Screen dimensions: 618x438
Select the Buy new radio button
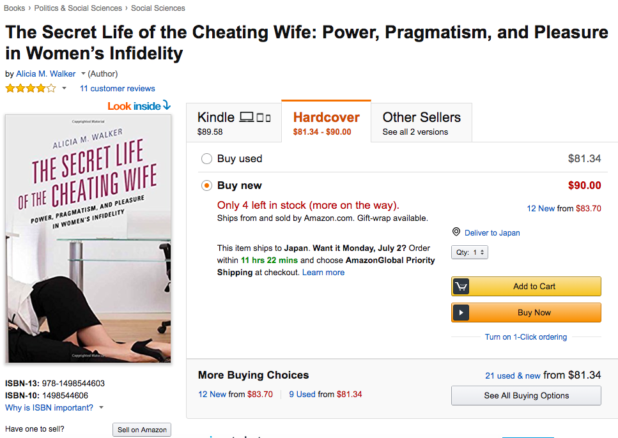tap(207, 185)
